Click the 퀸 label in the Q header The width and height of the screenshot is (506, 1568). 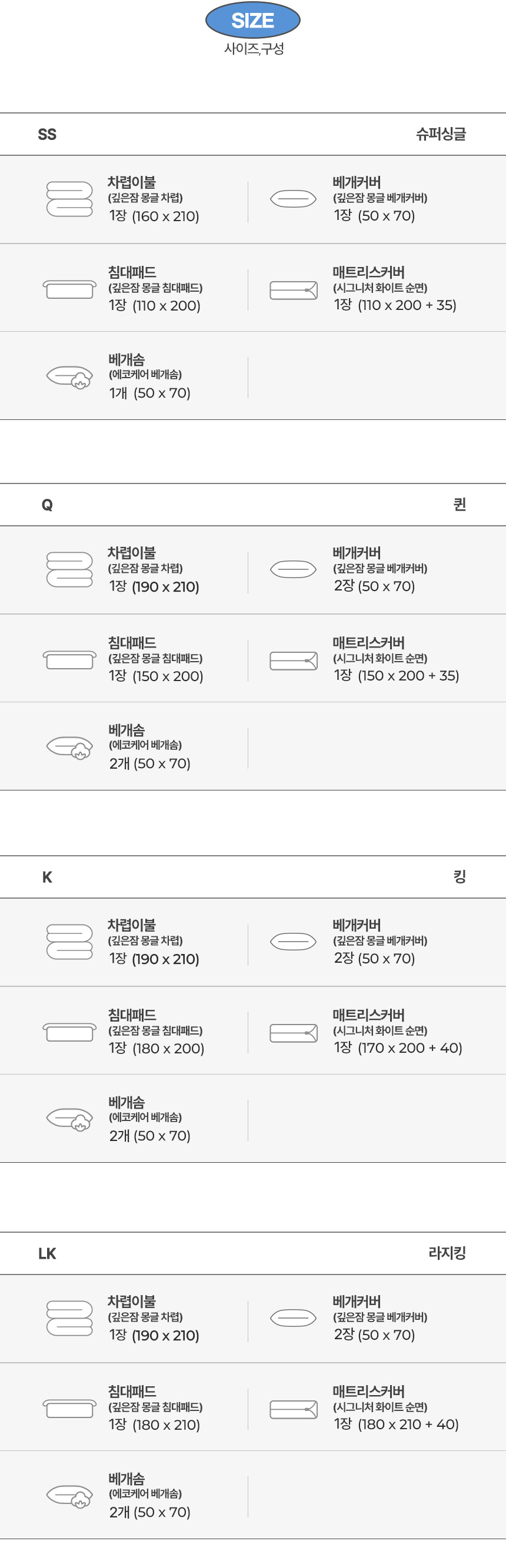click(x=460, y=505)
